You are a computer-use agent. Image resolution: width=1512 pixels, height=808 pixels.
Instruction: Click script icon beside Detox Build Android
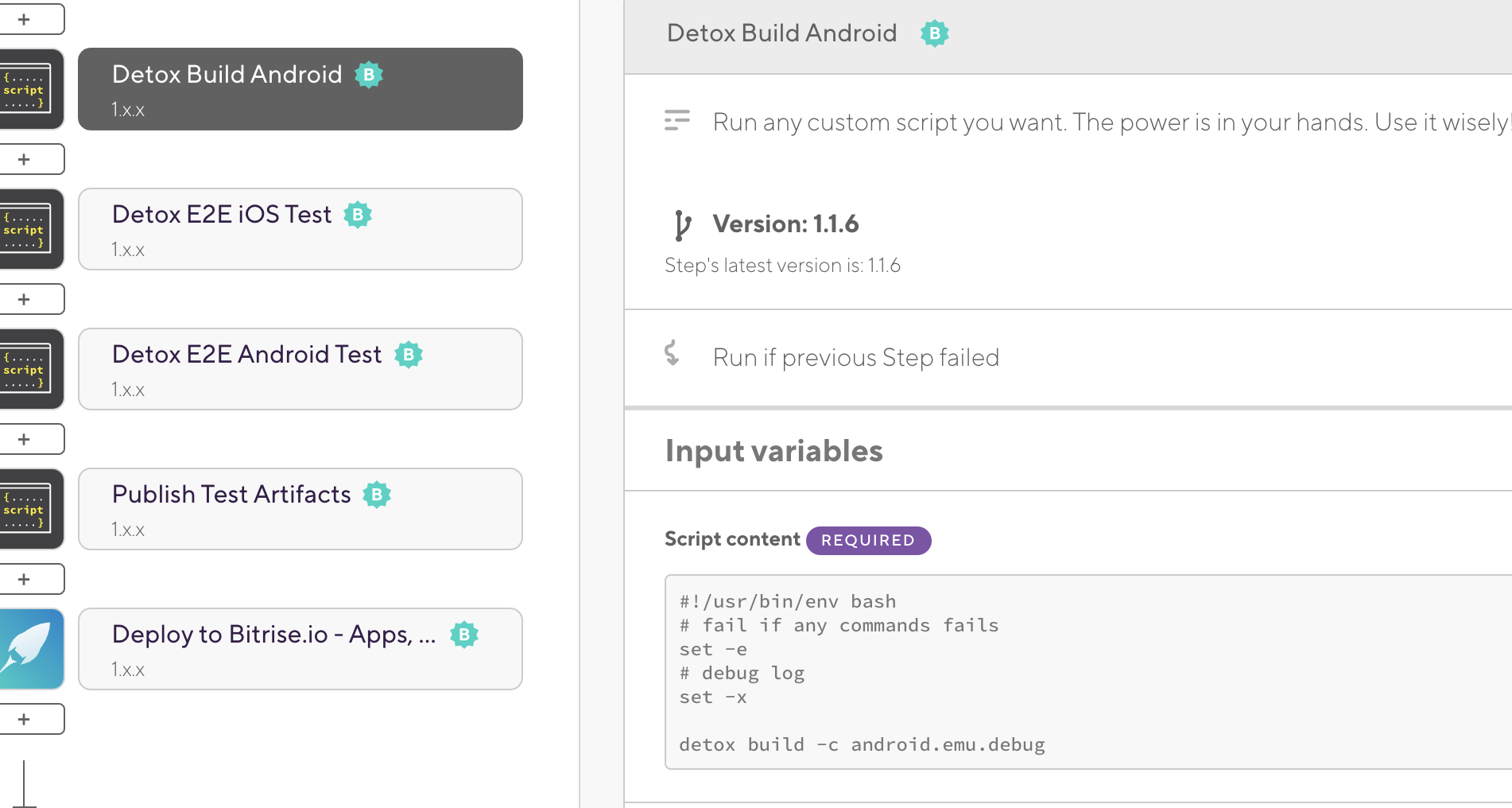(30, 89)
